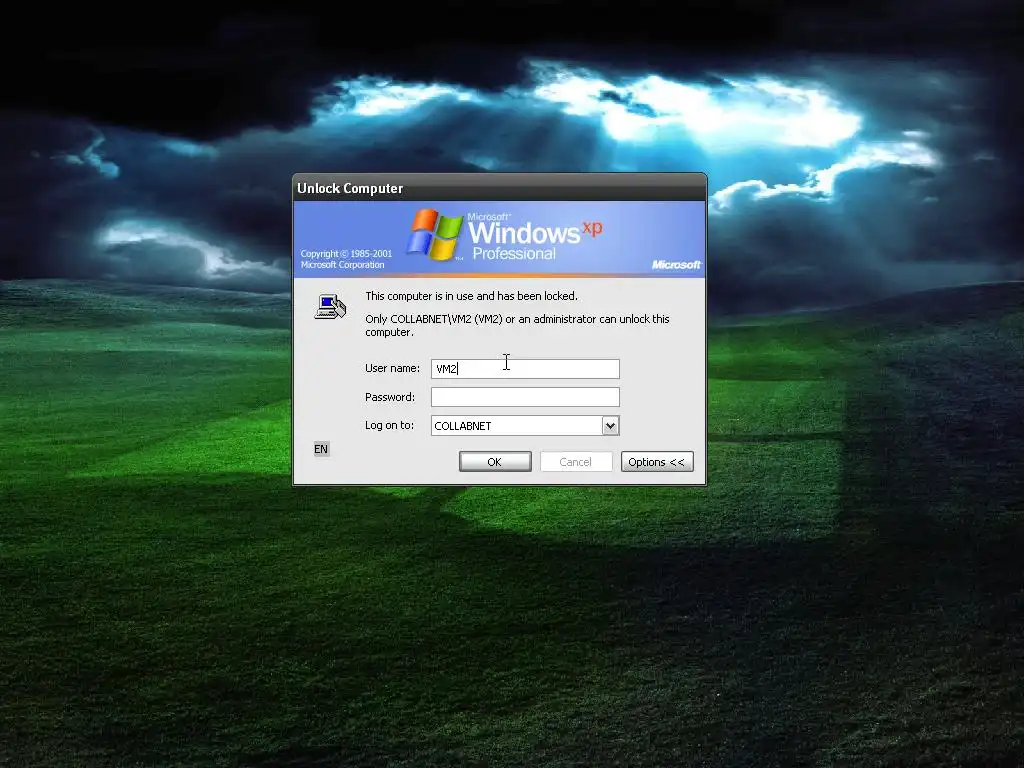Viewport: 1024px width, 768px height.
Task: Click the Options << button
Action: click(x=657, y=462)
